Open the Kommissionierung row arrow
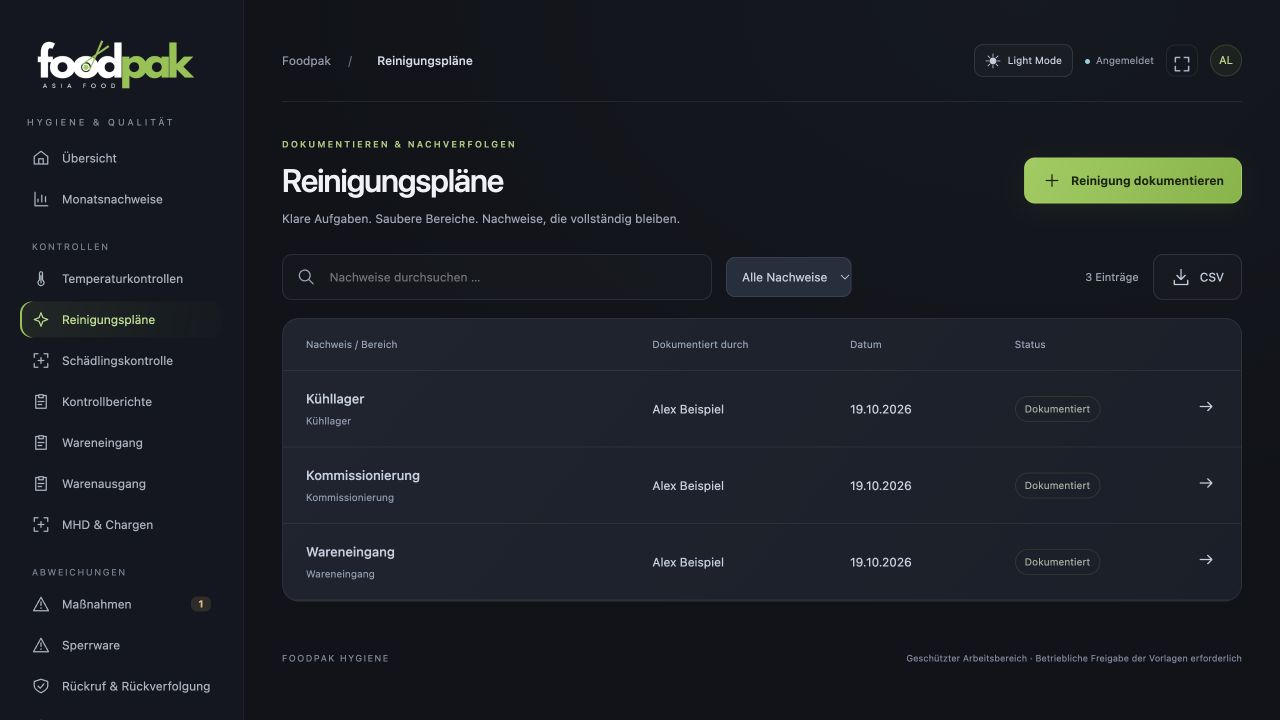The image size is (1280, 720). [1206, 483]
